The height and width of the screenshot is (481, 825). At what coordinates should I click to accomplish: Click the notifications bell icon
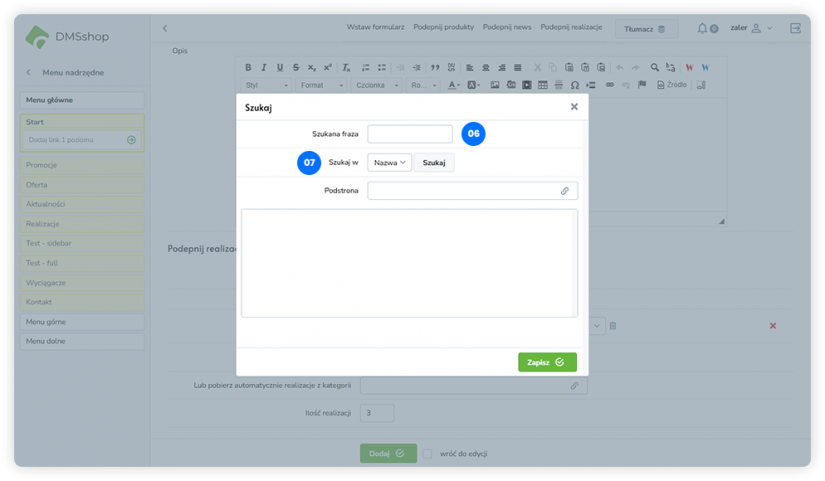(x=703, y=28)
